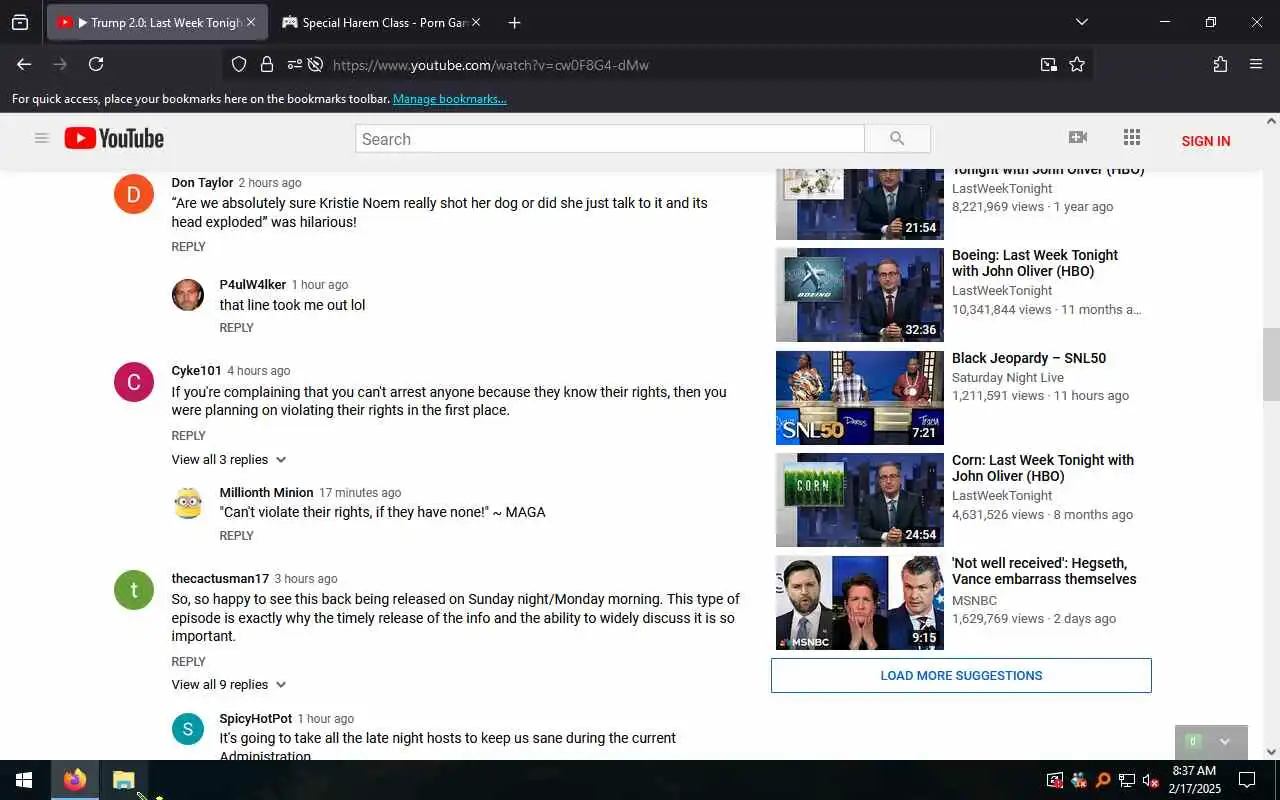Screen dimensions: 1280x800
Task: Click the '17 minutes ago' comment timestamp
Action: (360, 493)
